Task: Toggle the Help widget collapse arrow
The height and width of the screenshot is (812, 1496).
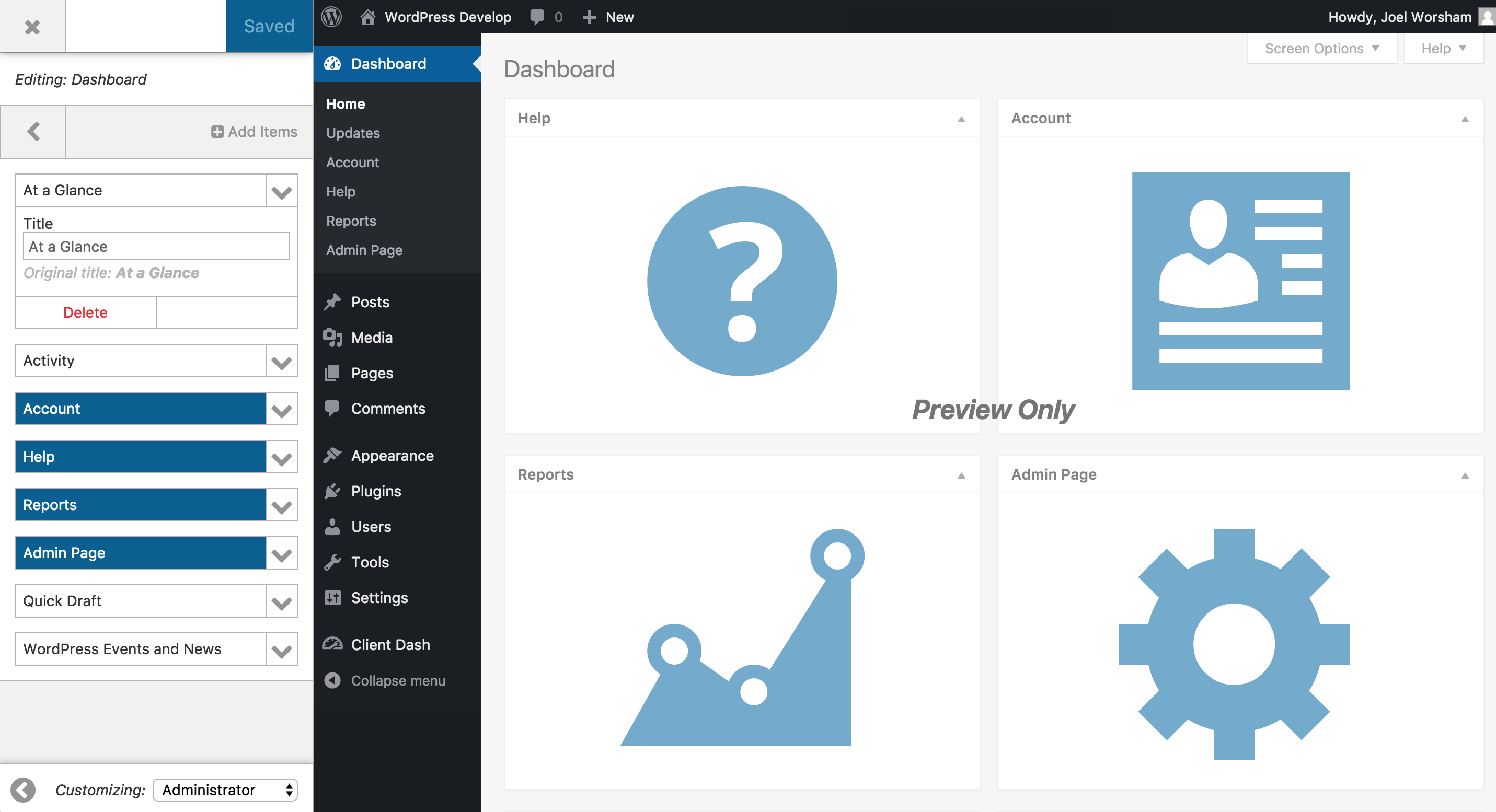Action: pyautogui.click(x=961, y=119)
